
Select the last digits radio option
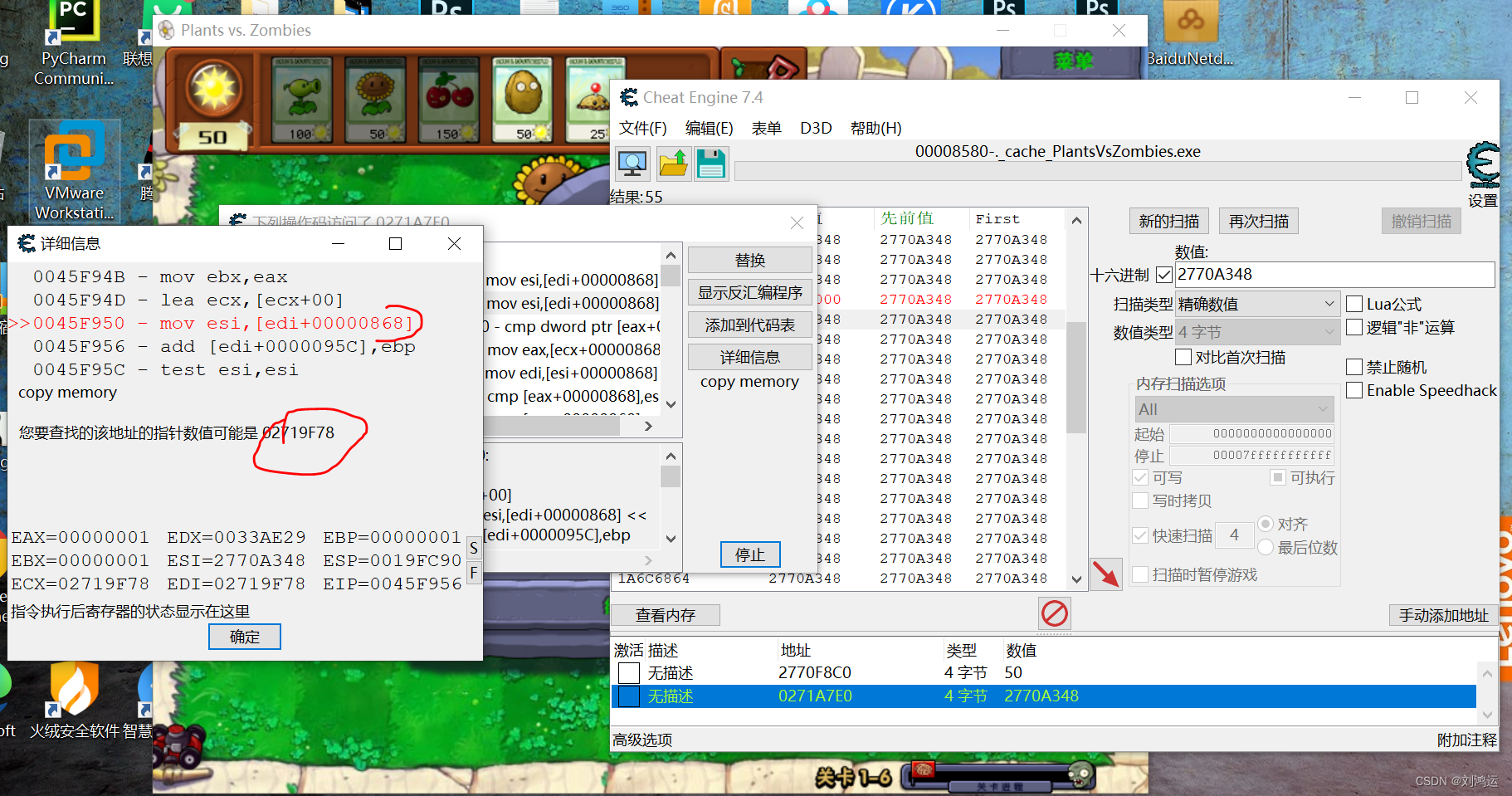click(1266, 547)
